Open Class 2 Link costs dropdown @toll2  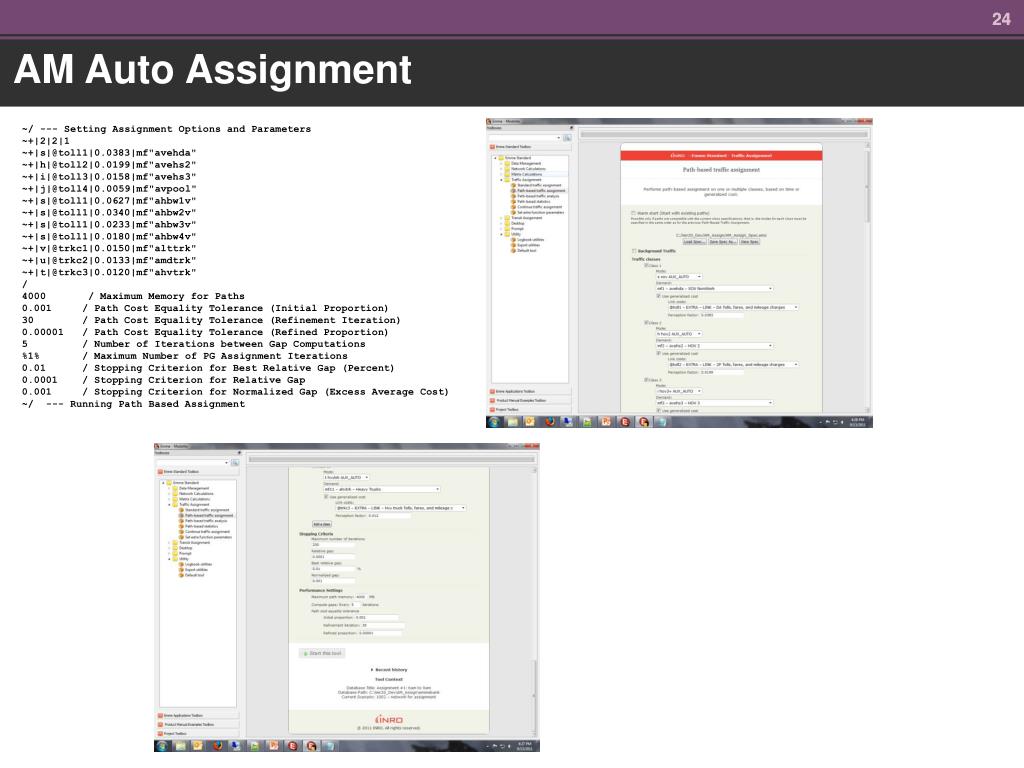coord(733,364)
